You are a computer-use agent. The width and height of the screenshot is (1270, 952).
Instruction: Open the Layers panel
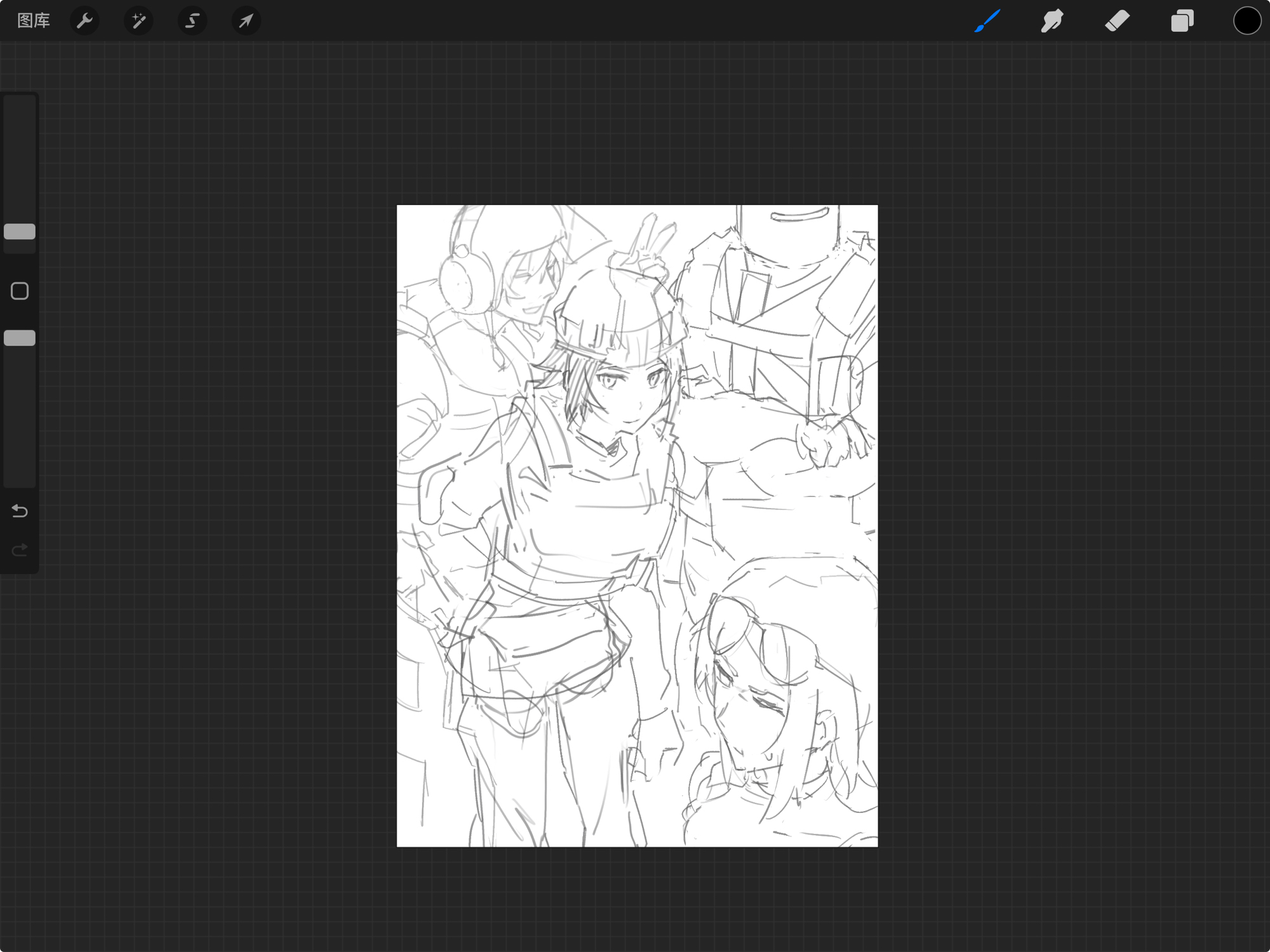tap(1182, 21)
